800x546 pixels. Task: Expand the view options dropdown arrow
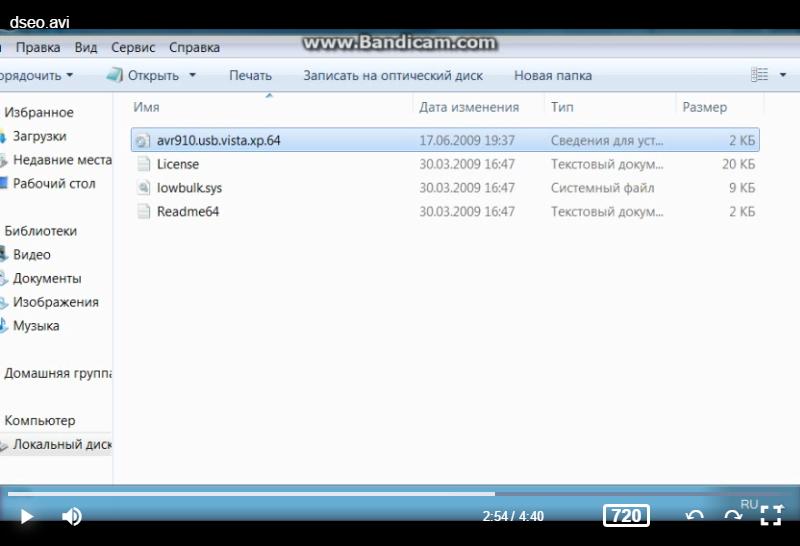pos(783,75)
